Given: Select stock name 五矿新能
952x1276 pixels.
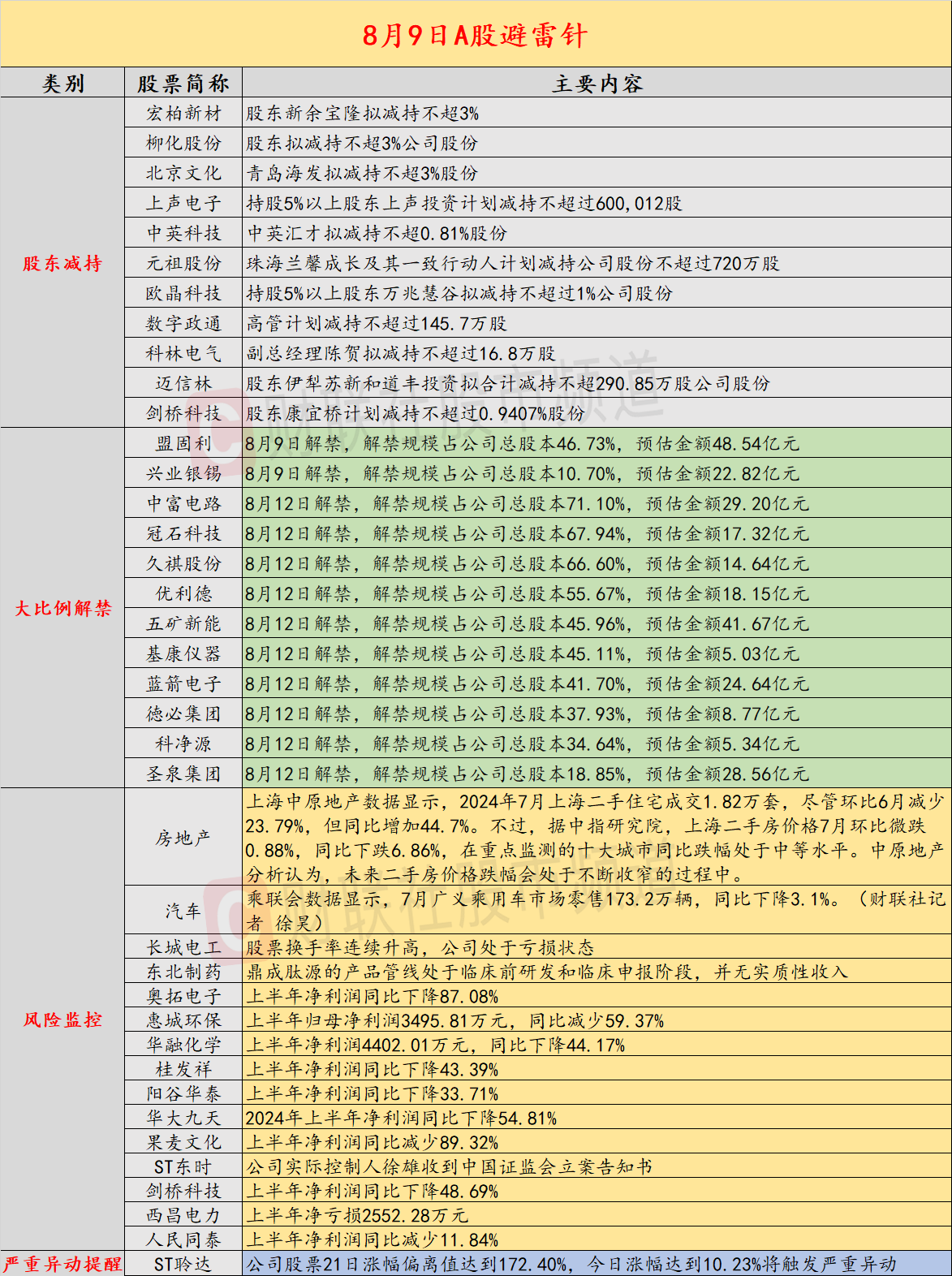Looking at the screenshot, I should pos(183,624).
